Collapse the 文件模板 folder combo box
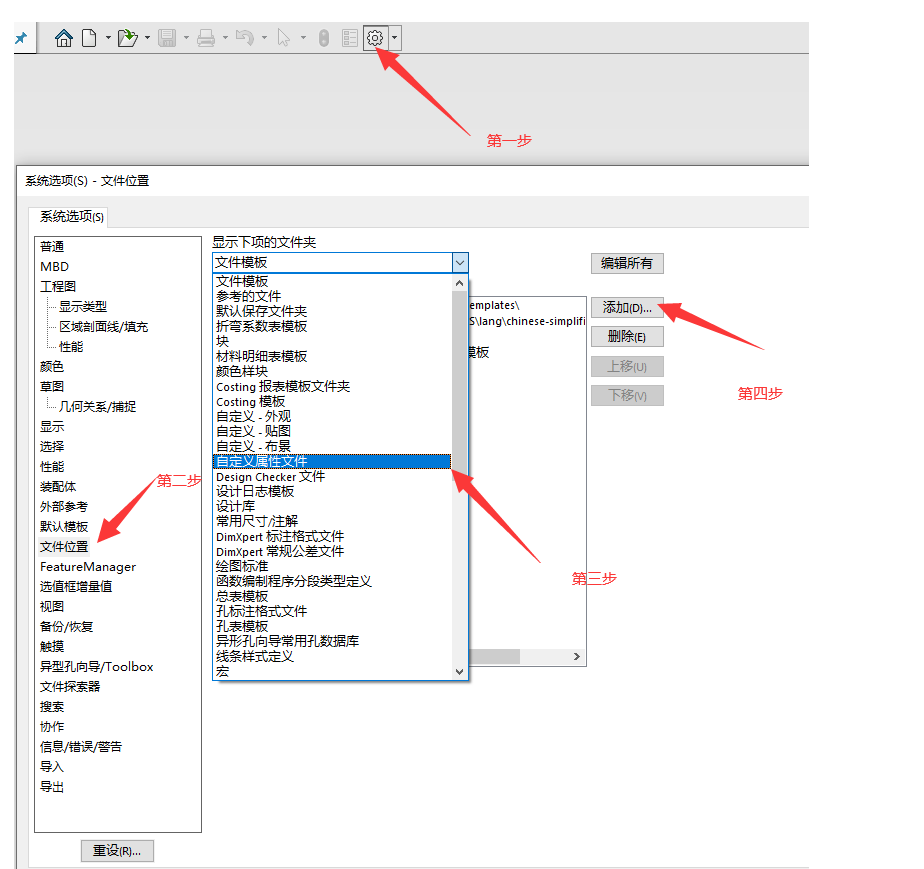 tap(459, 262)
